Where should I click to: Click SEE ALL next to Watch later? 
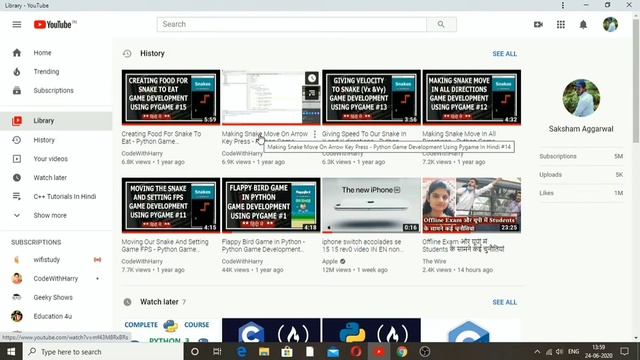pos(504,302)
